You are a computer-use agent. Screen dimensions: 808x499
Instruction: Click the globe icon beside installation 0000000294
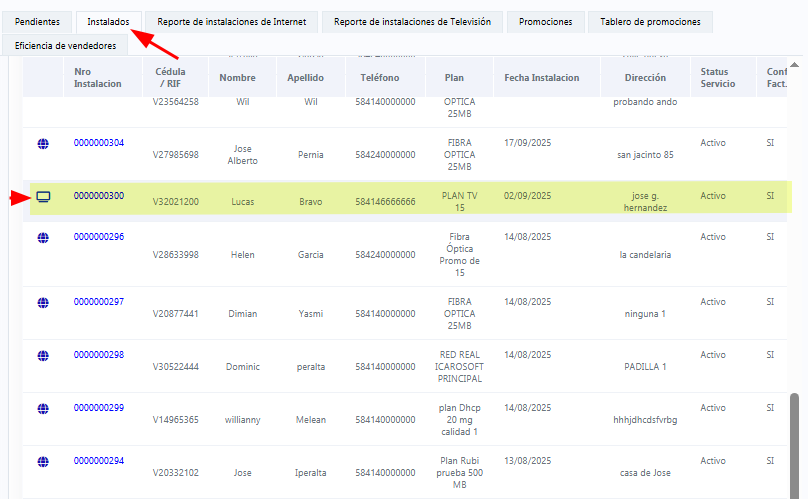[43, 461]
